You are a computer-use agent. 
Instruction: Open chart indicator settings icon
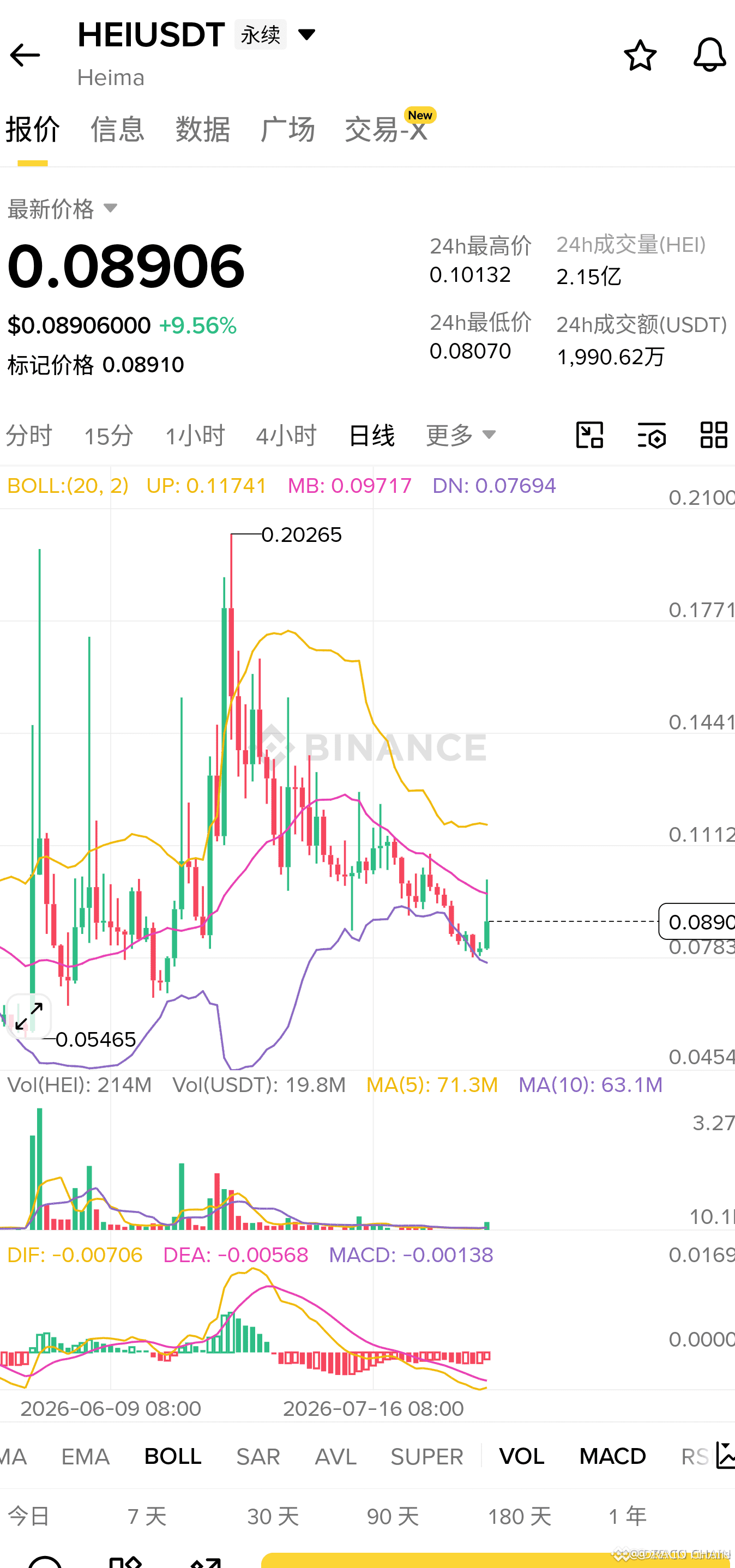pos(652,435)
